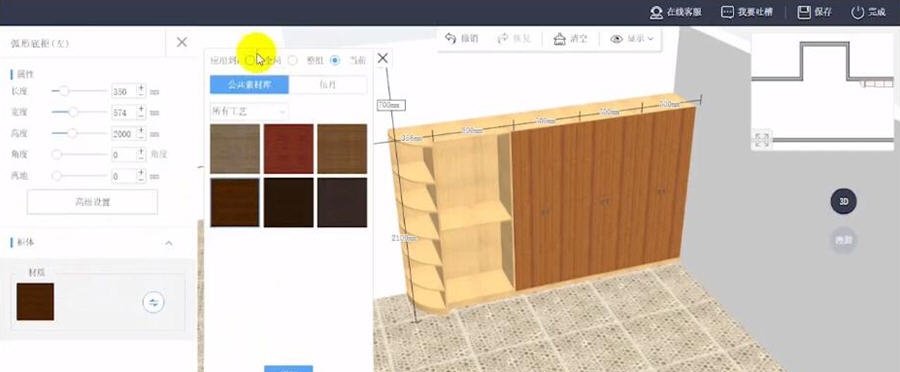Click the floor plan minimap

click(822, 92)
